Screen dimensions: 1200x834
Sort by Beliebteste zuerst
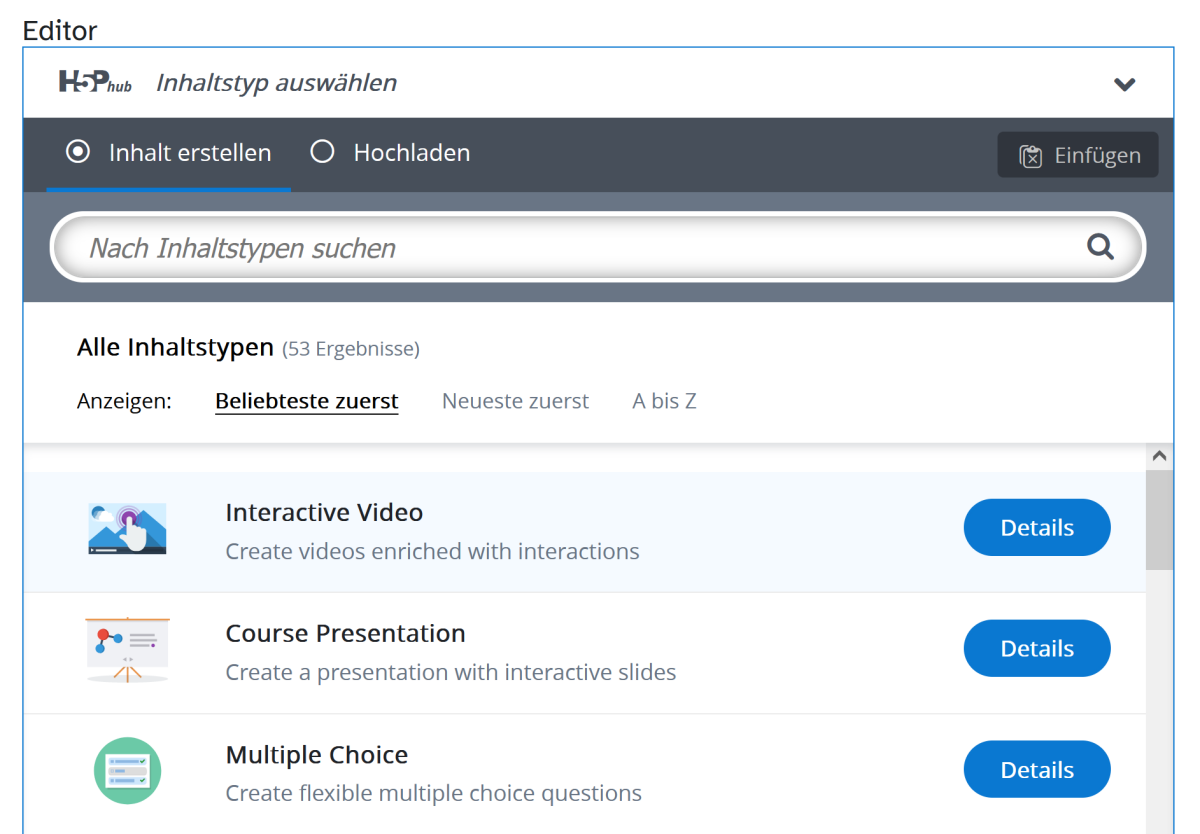pos(307,401)
